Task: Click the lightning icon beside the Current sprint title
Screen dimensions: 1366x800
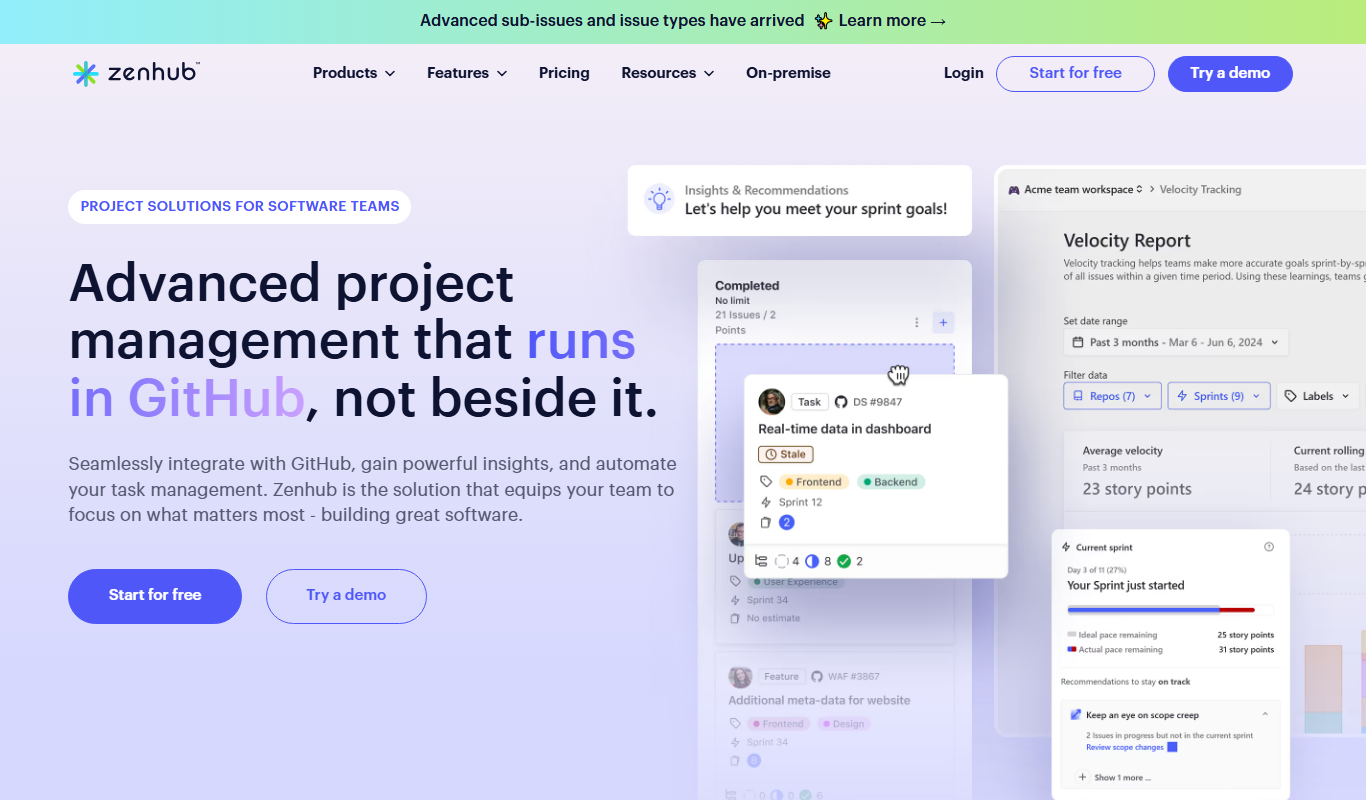Action: pos(1067,547)
